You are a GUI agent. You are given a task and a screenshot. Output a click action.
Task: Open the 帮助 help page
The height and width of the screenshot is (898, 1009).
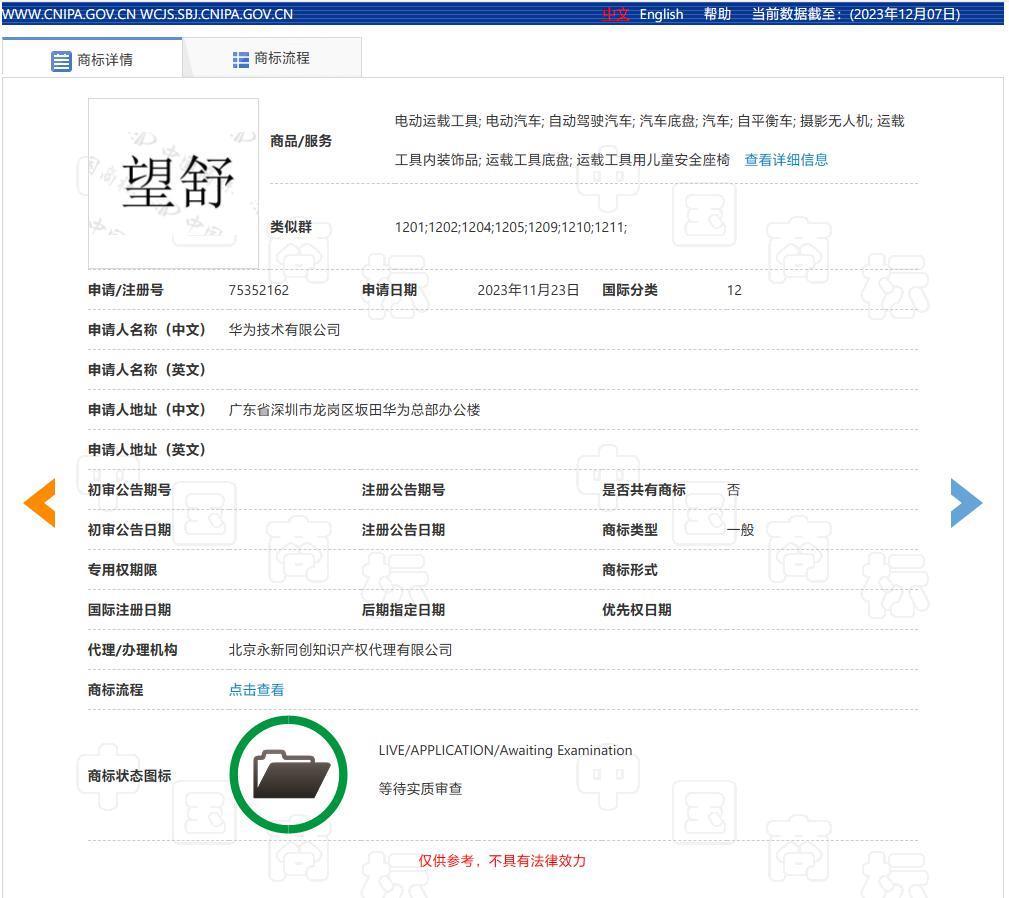(716, 14)
